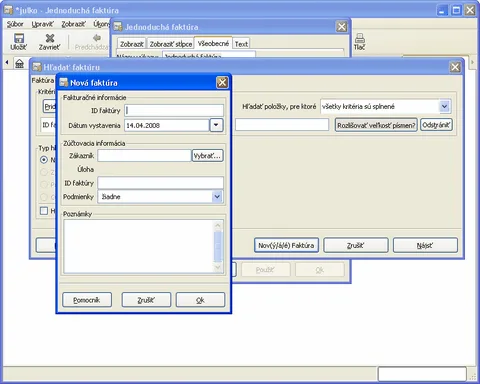This screenshot has width=480, height=384.
Task: Click the Jednoduchá faktúra dialog title icon
Action: [x=118, y=27]
